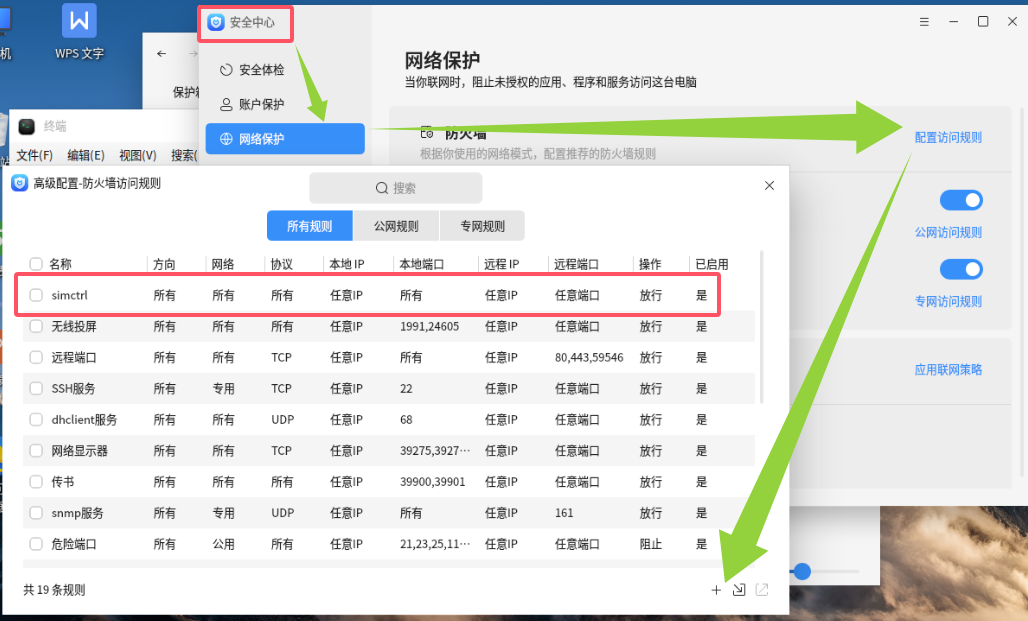This screenshot has height=621, width=1028.
Task: Check the SSH服务 rule checkbox
Action: tap(36, 388)
